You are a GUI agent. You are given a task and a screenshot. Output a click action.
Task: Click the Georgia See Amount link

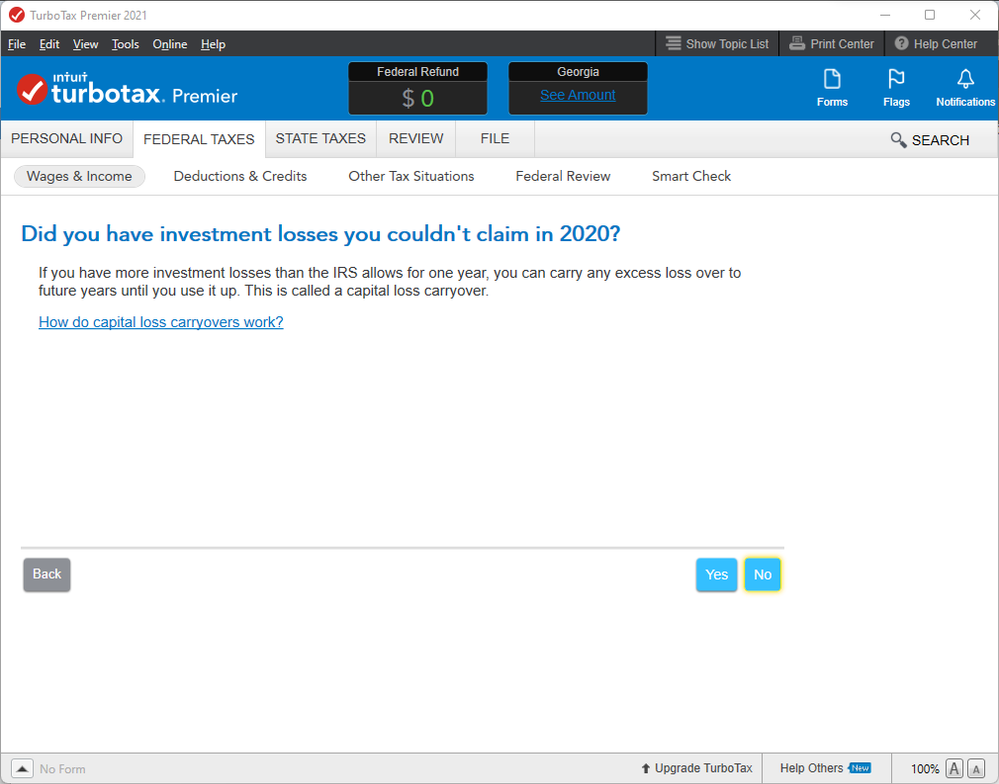coord(578,95)
